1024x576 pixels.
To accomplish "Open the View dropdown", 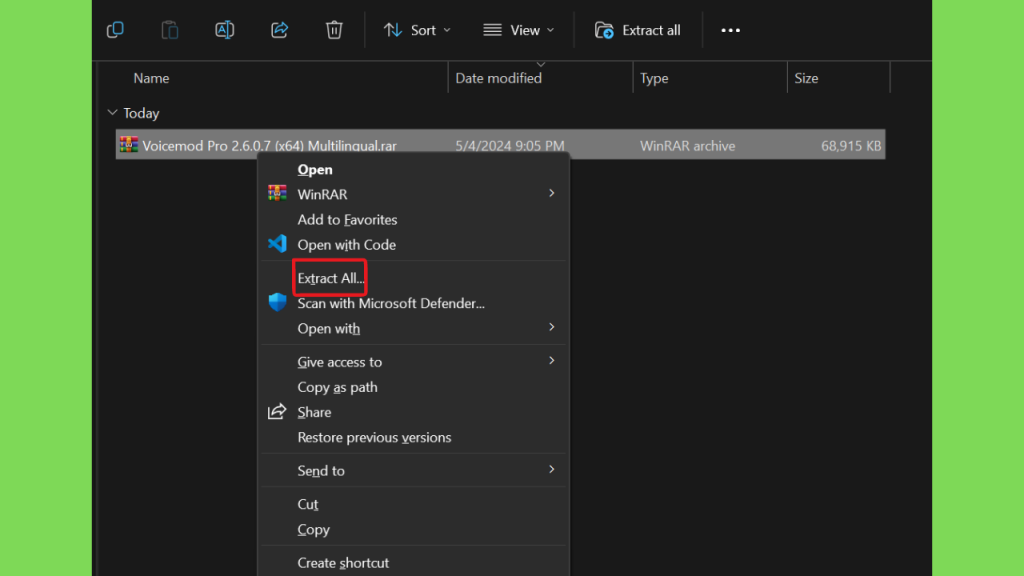I will (519, 30).
